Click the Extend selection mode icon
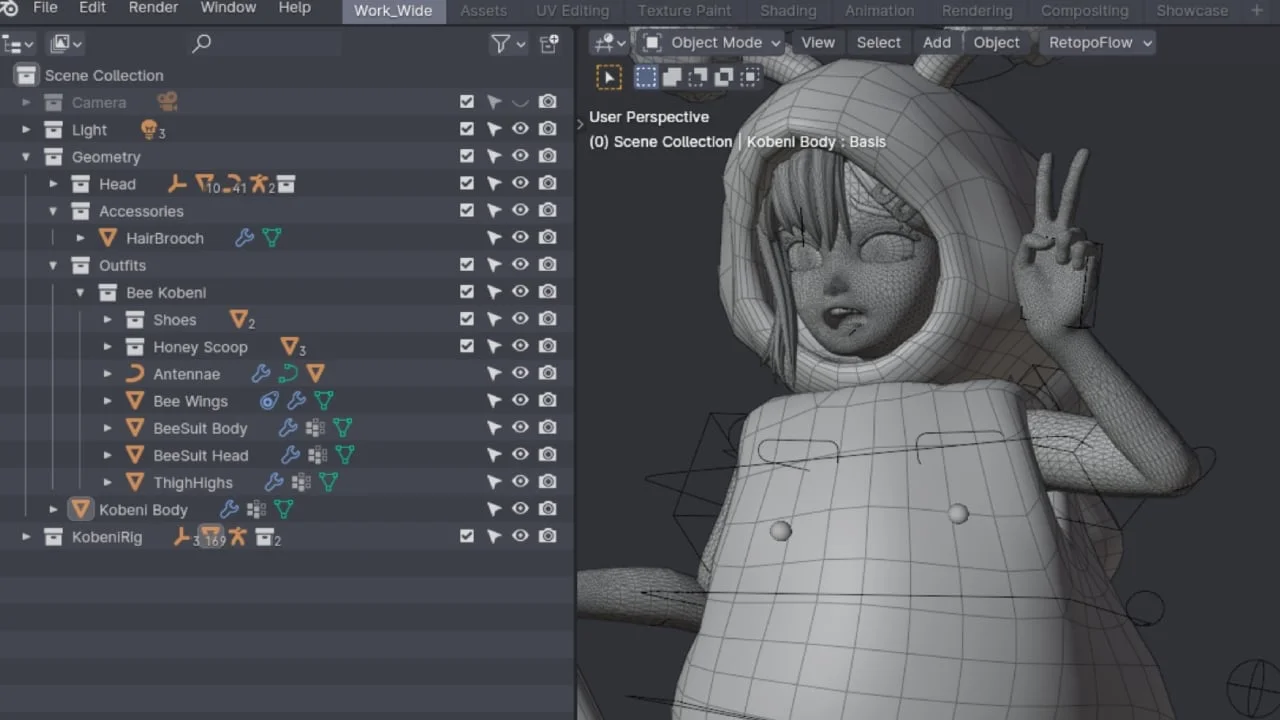This screenshot has height=720, width=1280. pyautogui.click(x=673, y=76)
